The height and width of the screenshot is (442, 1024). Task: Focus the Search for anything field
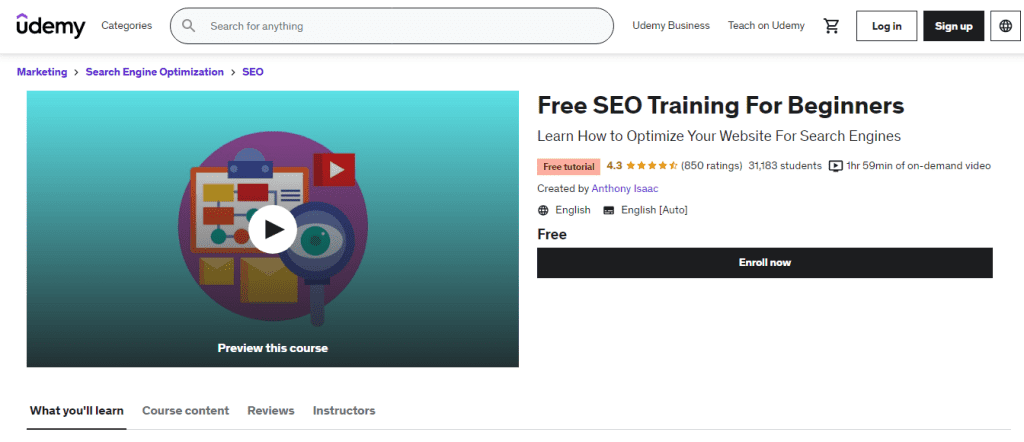[392, 26]
